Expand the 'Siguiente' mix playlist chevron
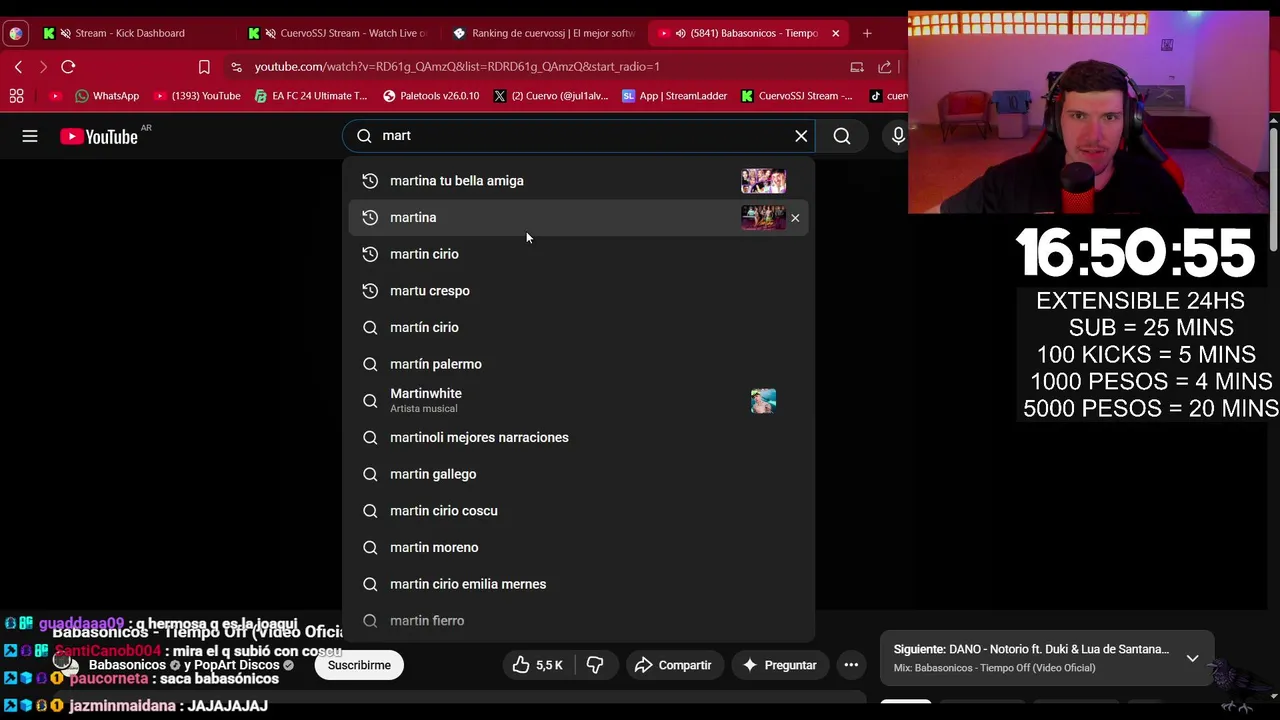 (1192, 658)
